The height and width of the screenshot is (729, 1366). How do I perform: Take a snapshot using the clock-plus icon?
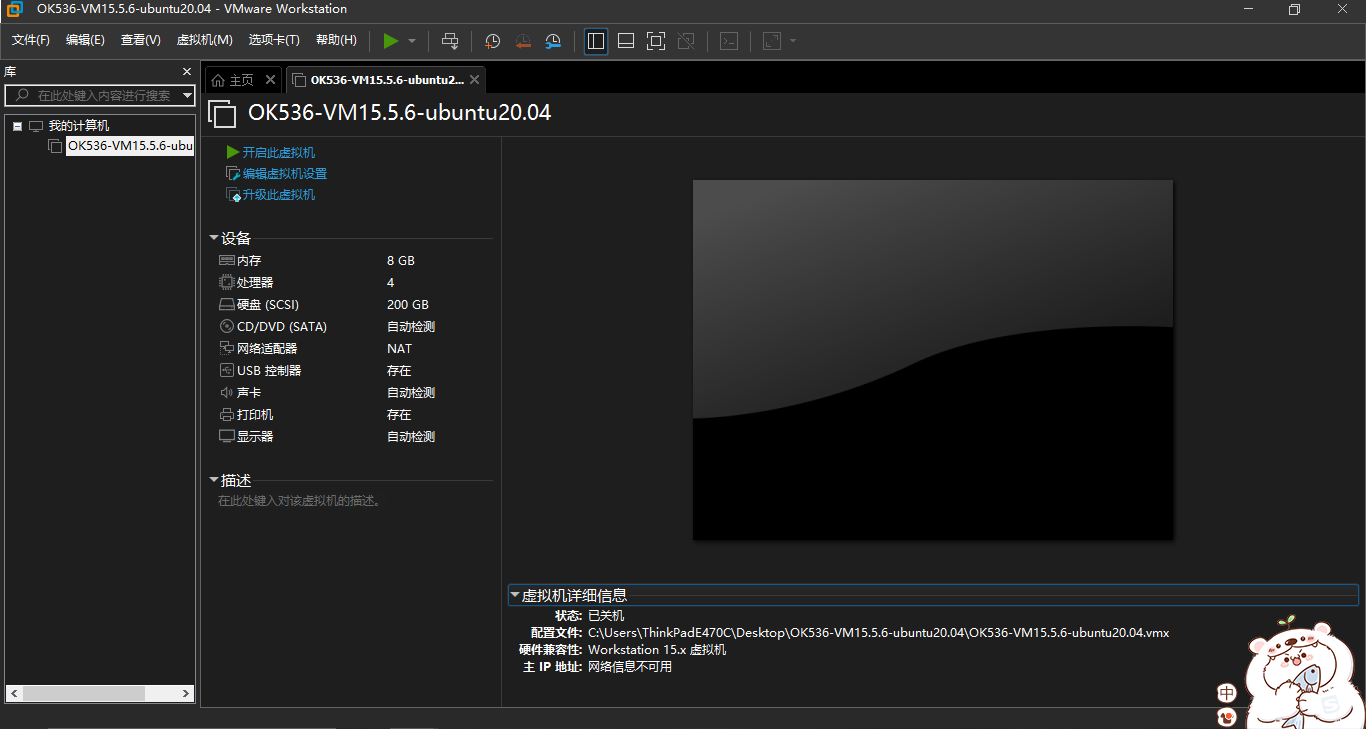[492, 41]
